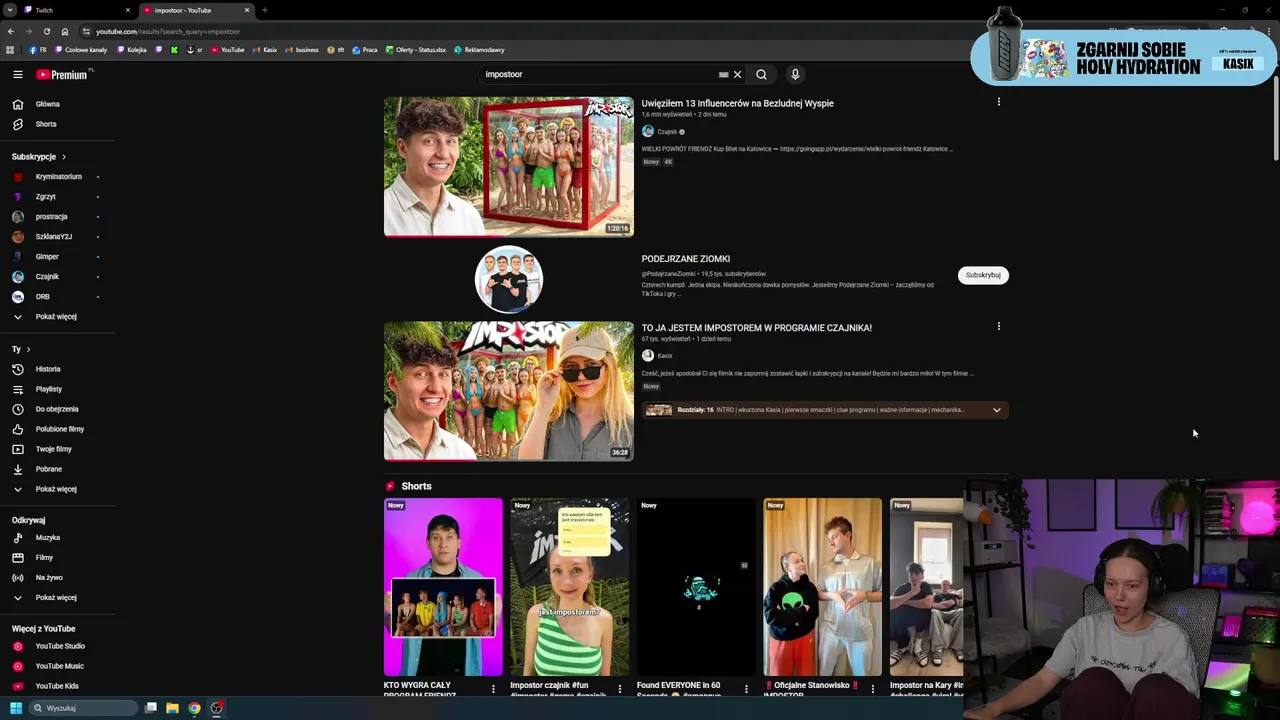1280x720 pixels.
Task: Expand Pokaż więcej under the Ty section
Action: point(55,489)
